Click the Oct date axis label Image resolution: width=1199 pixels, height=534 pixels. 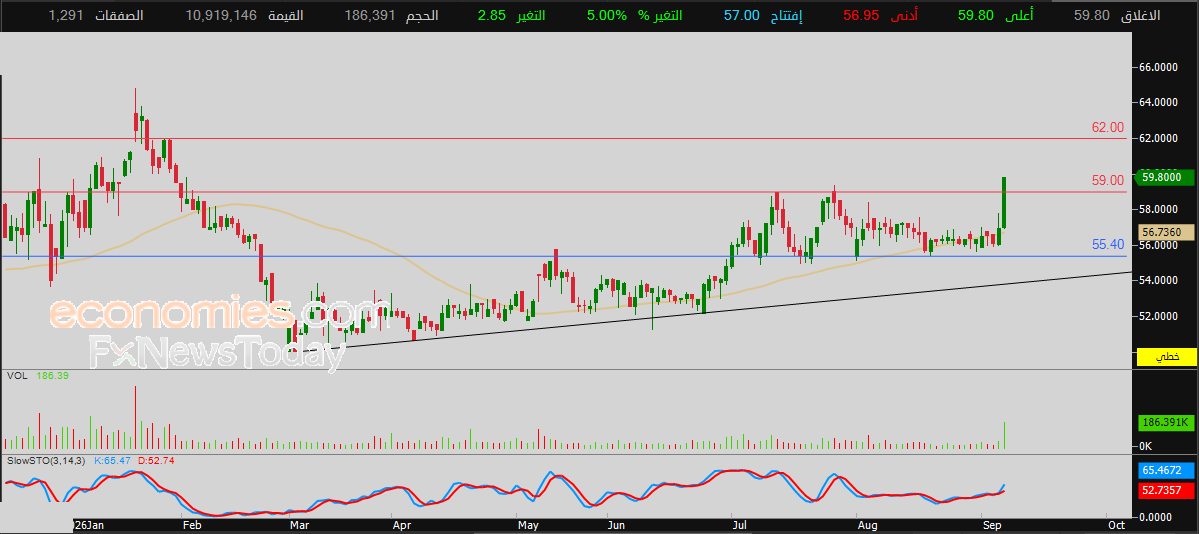coord(1116,526)
